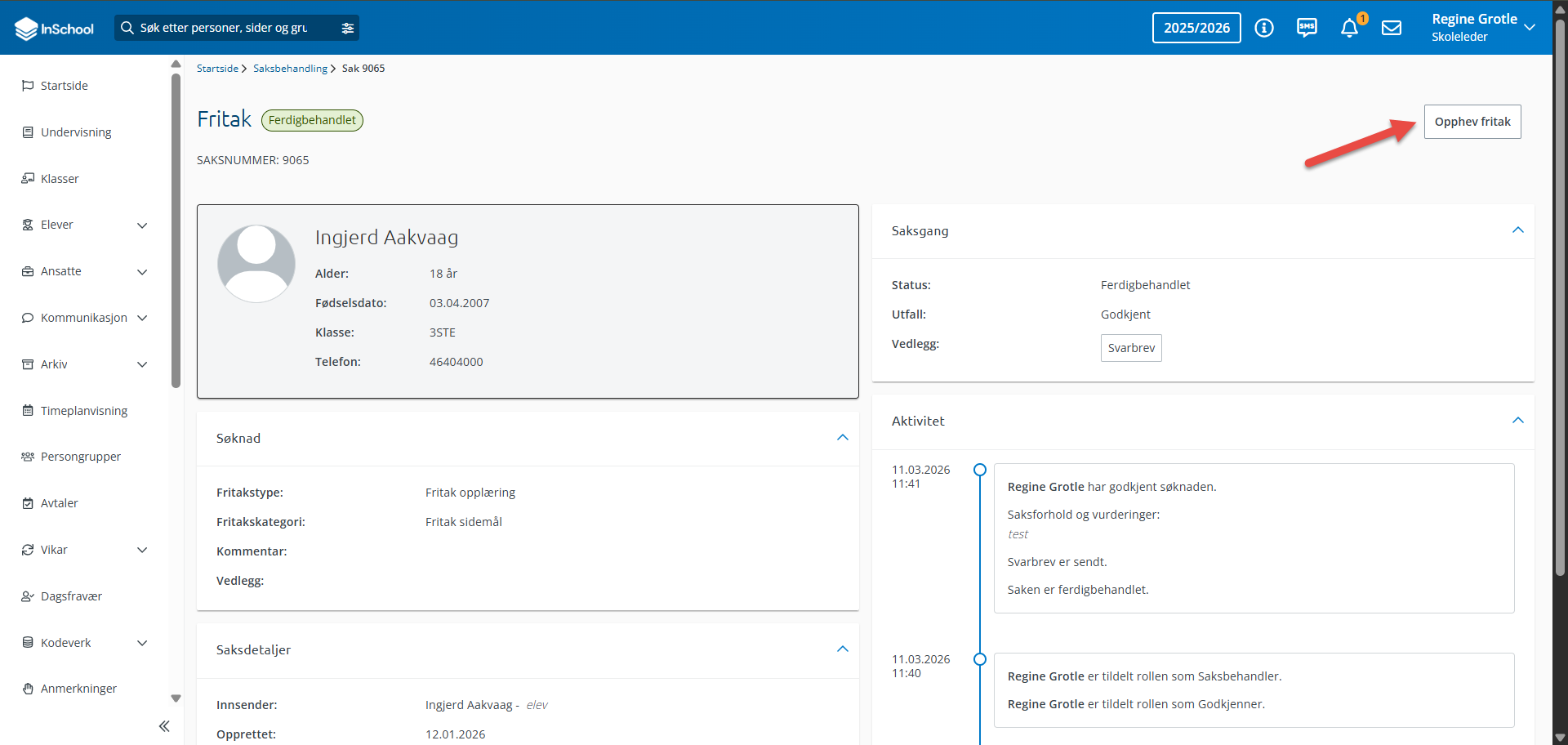Click the search field for persons

coord(237,28)
